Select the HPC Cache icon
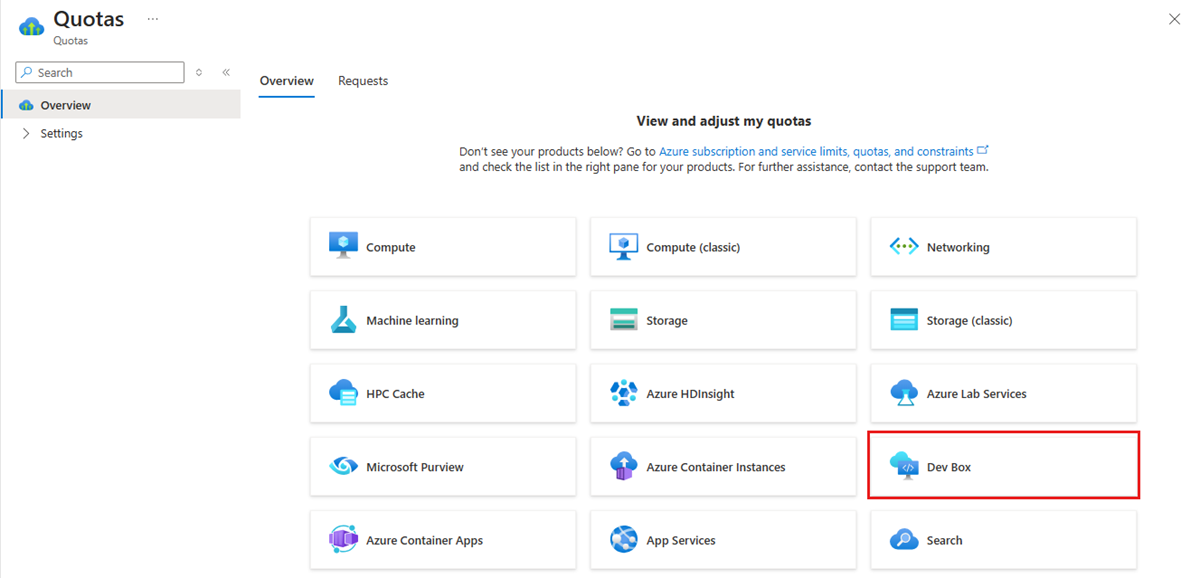Image resolution: width=1200 pixels, height=578 pixels. pyautogui.click(x=343, y=394)
